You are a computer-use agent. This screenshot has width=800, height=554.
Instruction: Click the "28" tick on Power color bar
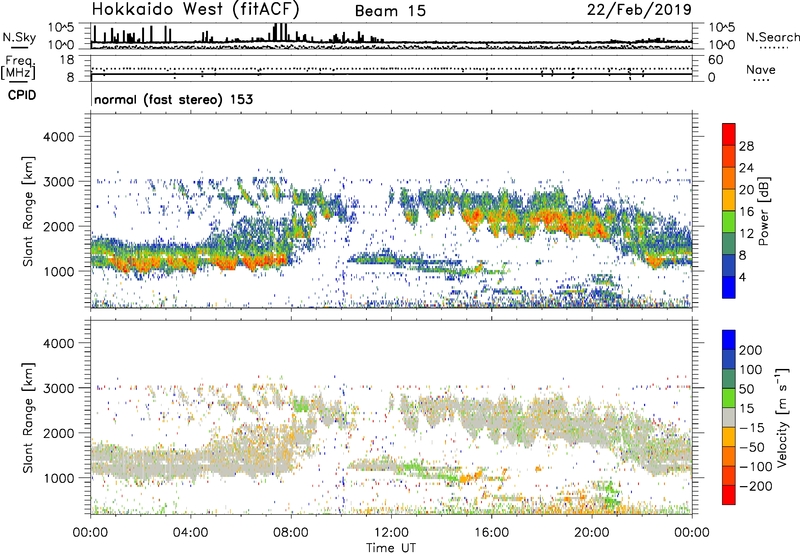[x=746, y=146]
